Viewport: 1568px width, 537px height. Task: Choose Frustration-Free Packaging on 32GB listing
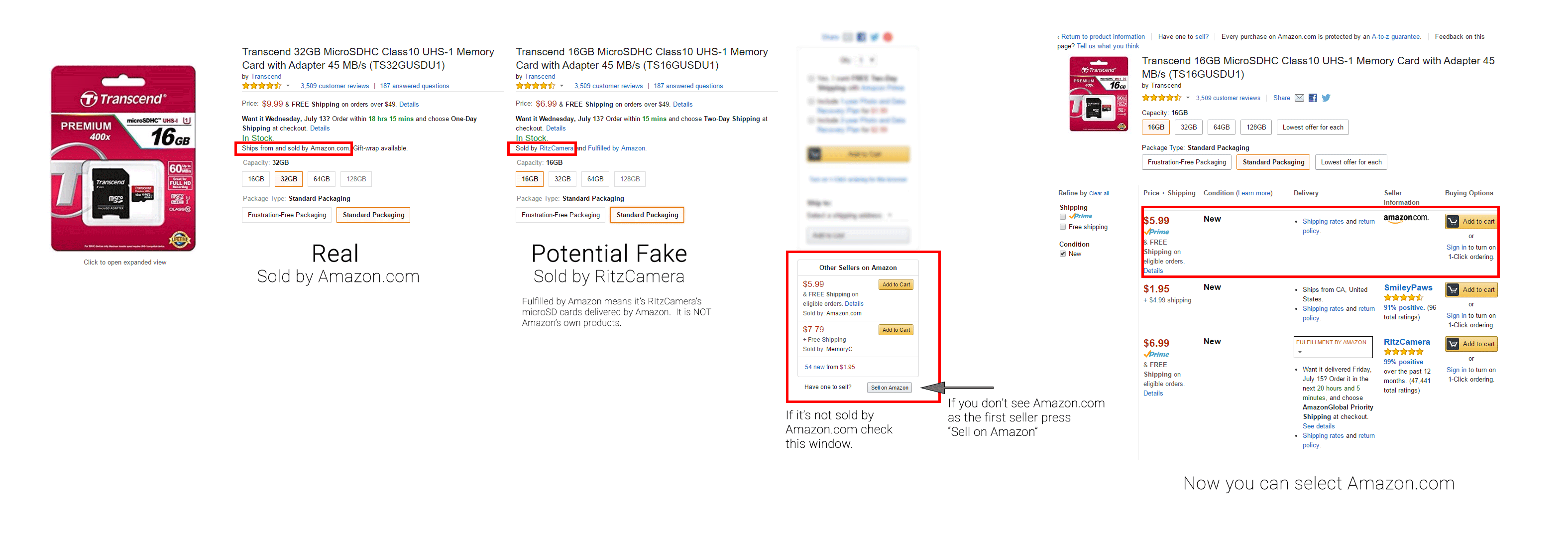[287, 215]
